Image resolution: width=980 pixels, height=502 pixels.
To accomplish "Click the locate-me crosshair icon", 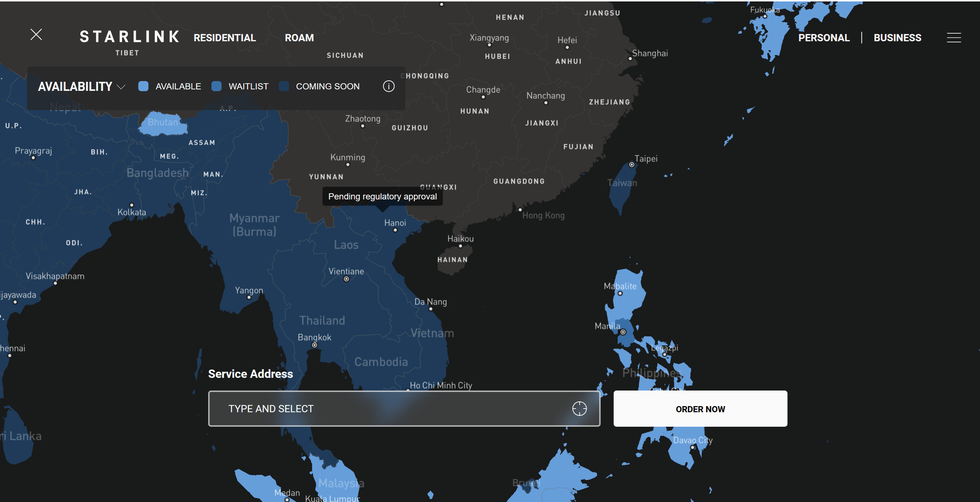I will (x=579, y=409).
